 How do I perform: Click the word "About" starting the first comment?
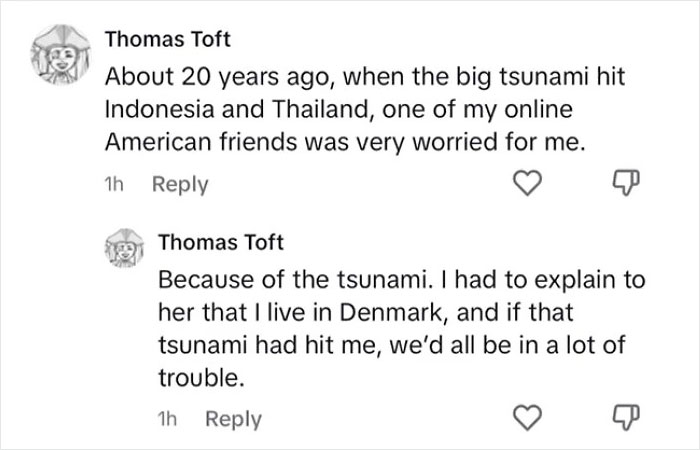pyautogui.click(x=135, y=75)
